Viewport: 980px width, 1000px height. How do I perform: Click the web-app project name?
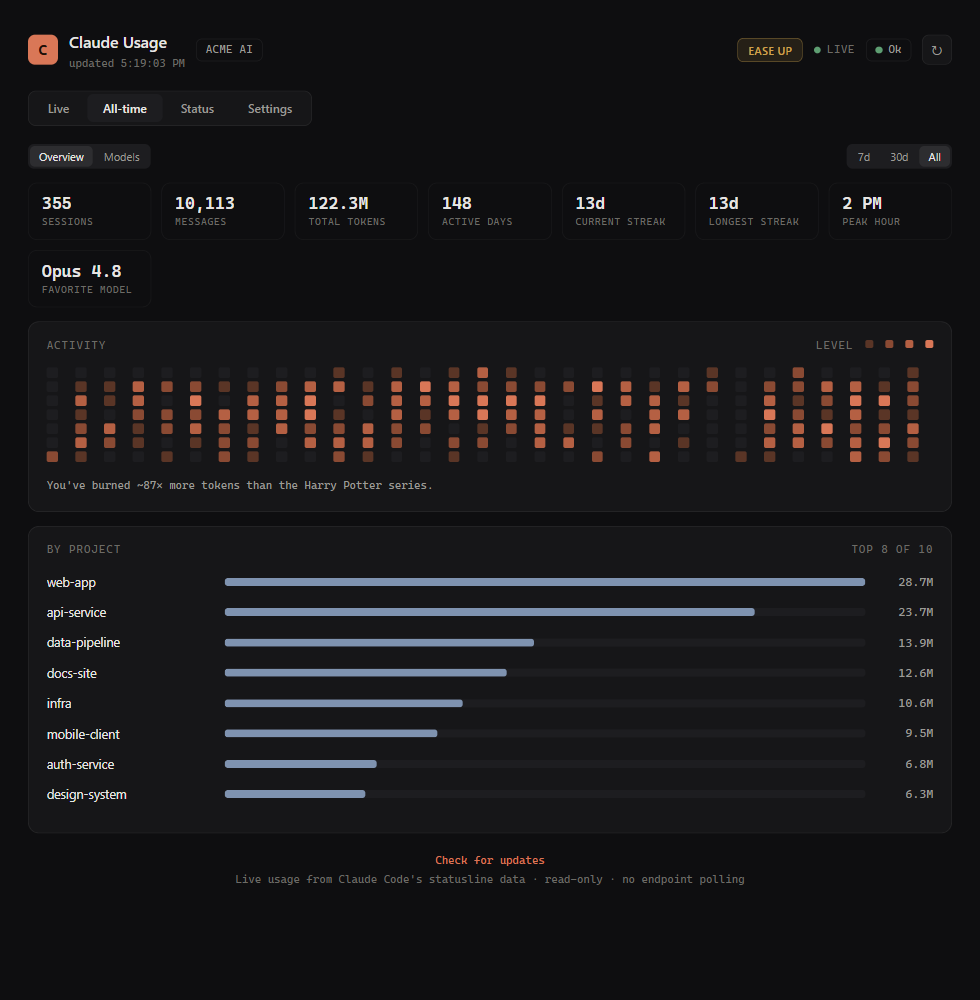(x=71, y=582)
